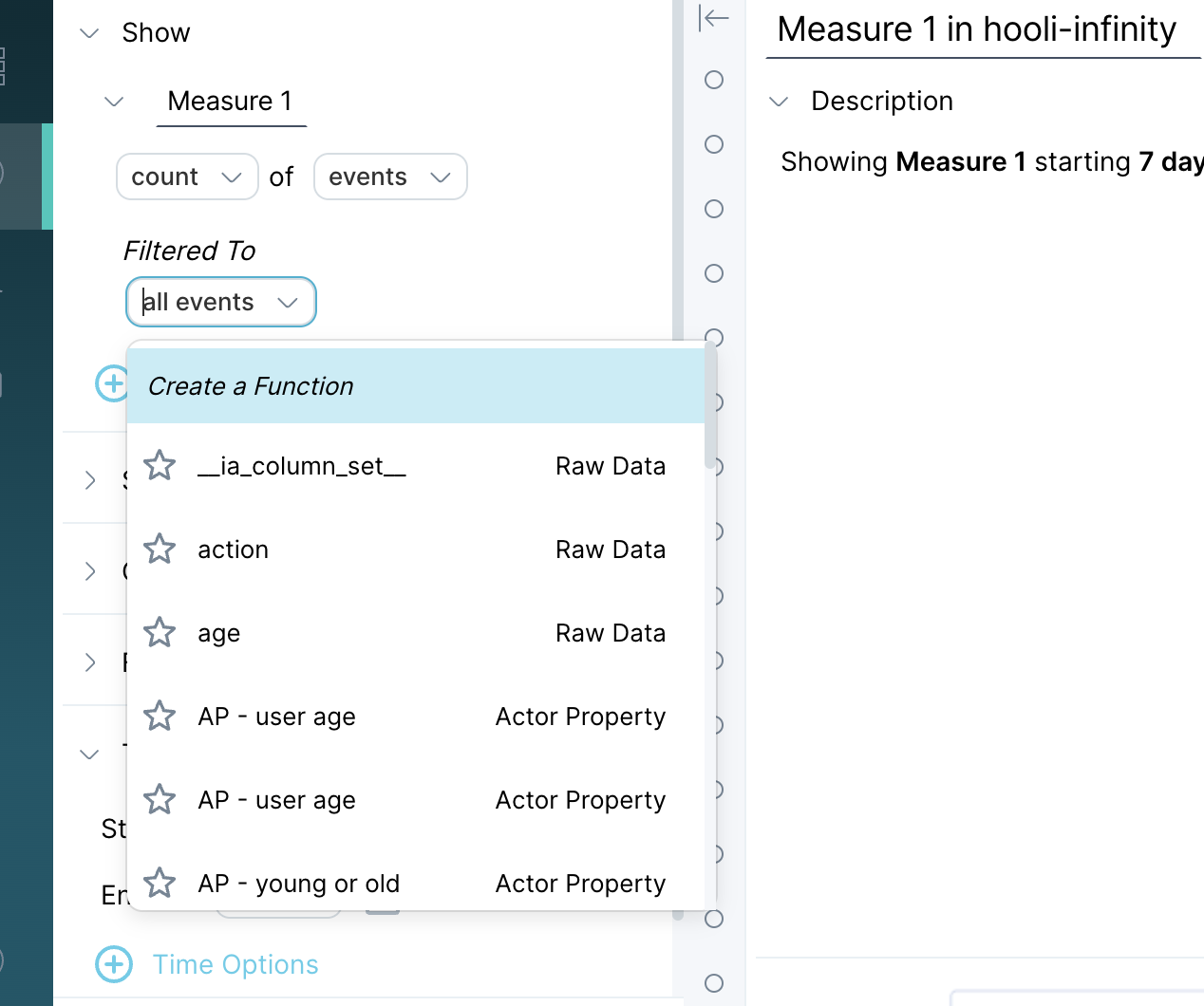Click star next to age field
This screenshot has height=1006, width=1204.
pos(160,633)
